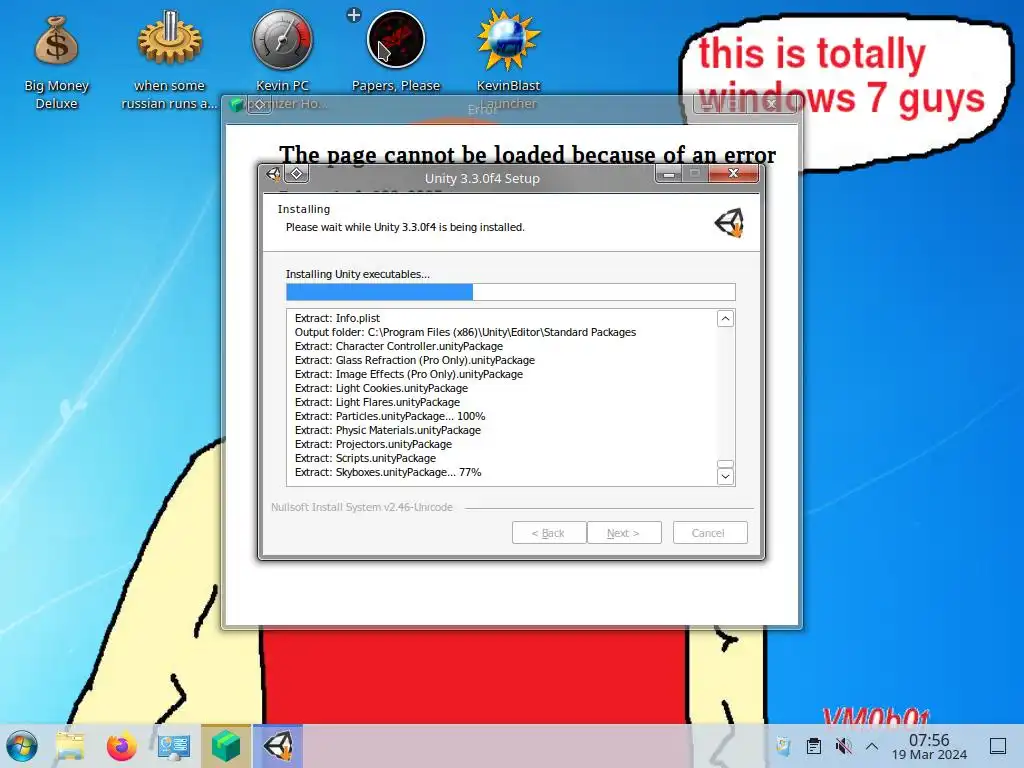The image size is (1024, 768).
Task: Open the 'when some russian runs a...' gear icon
Action: pos(169,59)
